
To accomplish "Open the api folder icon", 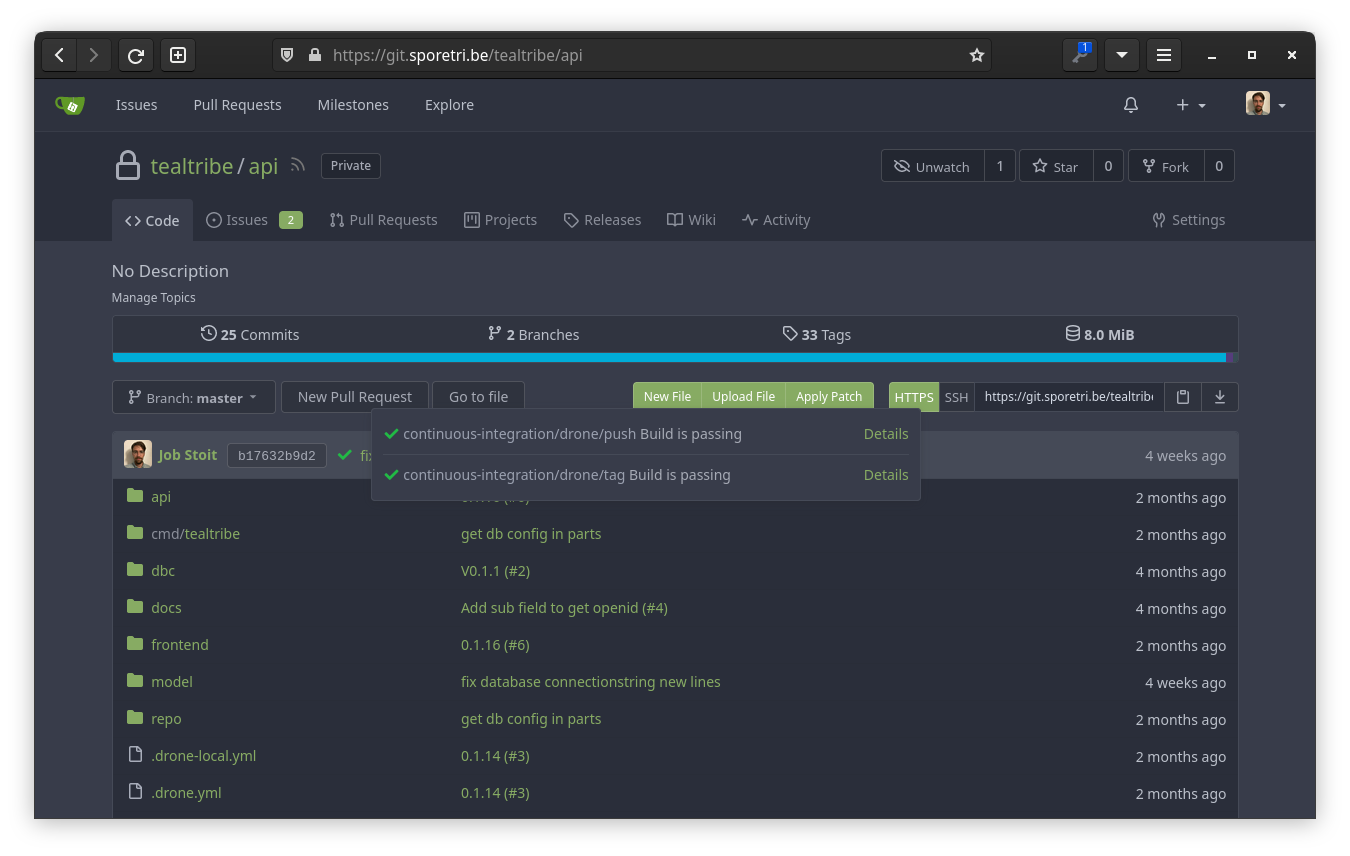I will (x=134, y=496).
